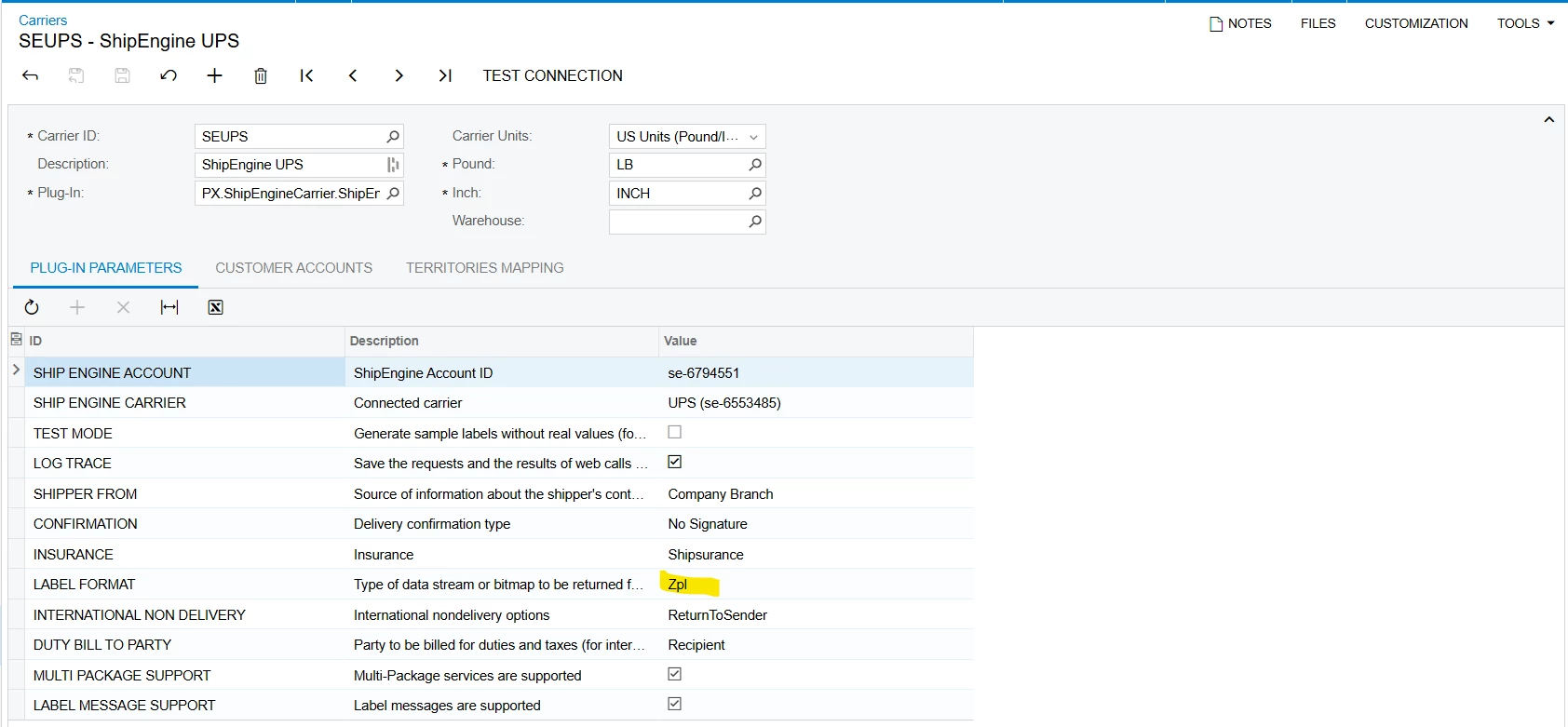Follow the Carriers breadcrumb link
This screenshot has width=1568, height=727.
pyautogui.click(x=43, y=20)
